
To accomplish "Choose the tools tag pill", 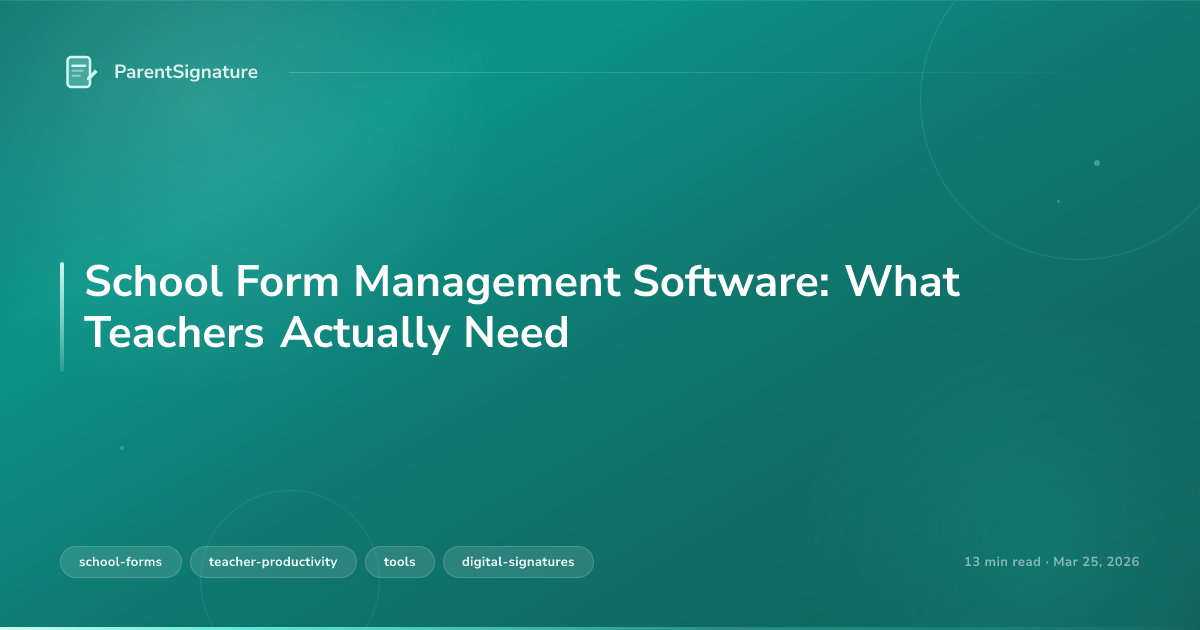I will pyautogui.click(x=400, y=562).
